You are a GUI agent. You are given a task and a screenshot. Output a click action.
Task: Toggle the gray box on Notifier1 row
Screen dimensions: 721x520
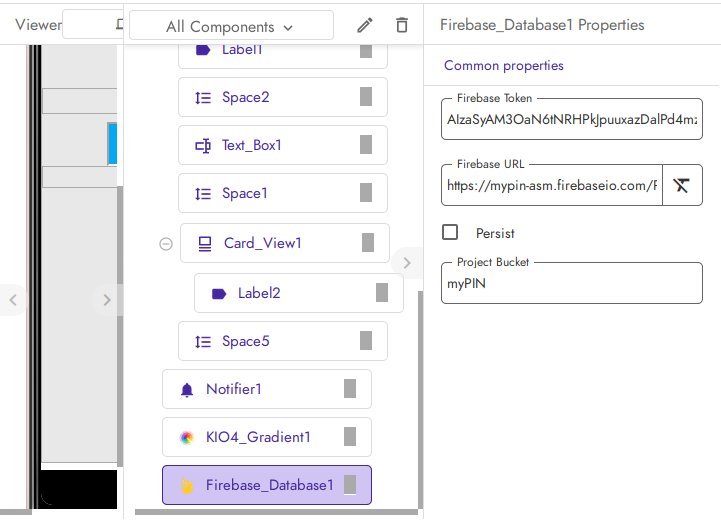click(350, 389)
